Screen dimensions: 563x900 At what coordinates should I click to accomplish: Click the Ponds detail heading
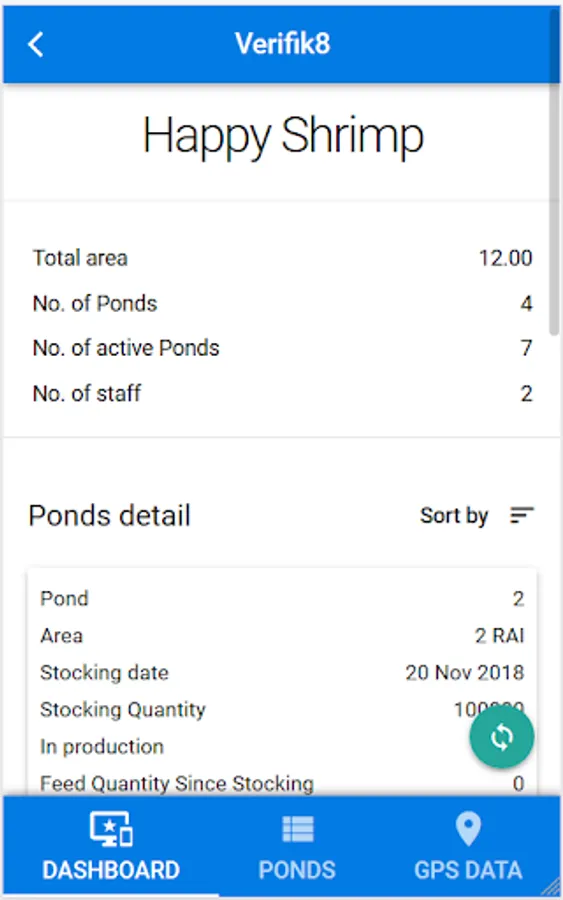click(110, 515)
